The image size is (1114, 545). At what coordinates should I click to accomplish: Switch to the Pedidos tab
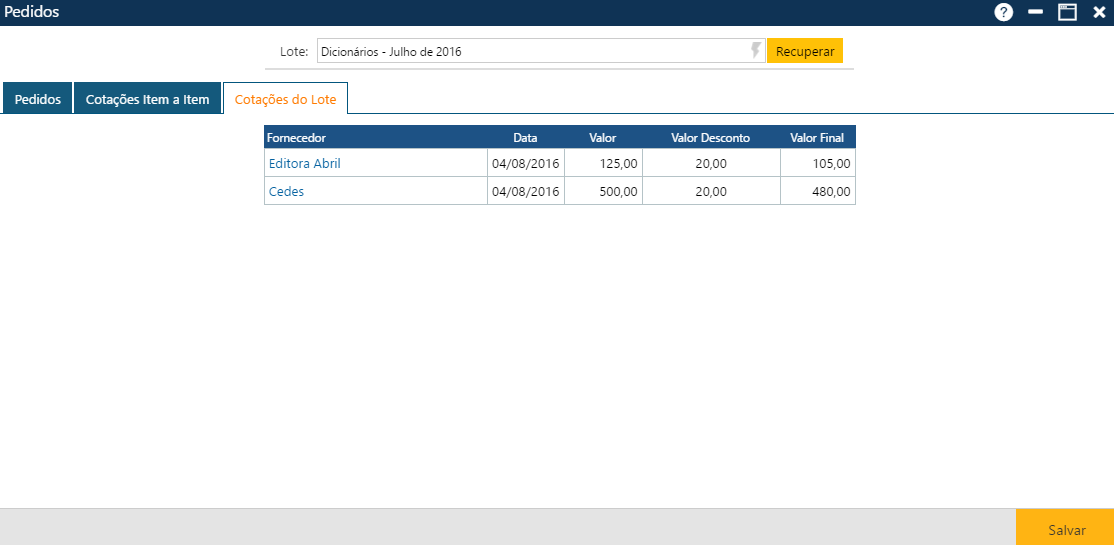pyautogui.click(x=38, y=99)
